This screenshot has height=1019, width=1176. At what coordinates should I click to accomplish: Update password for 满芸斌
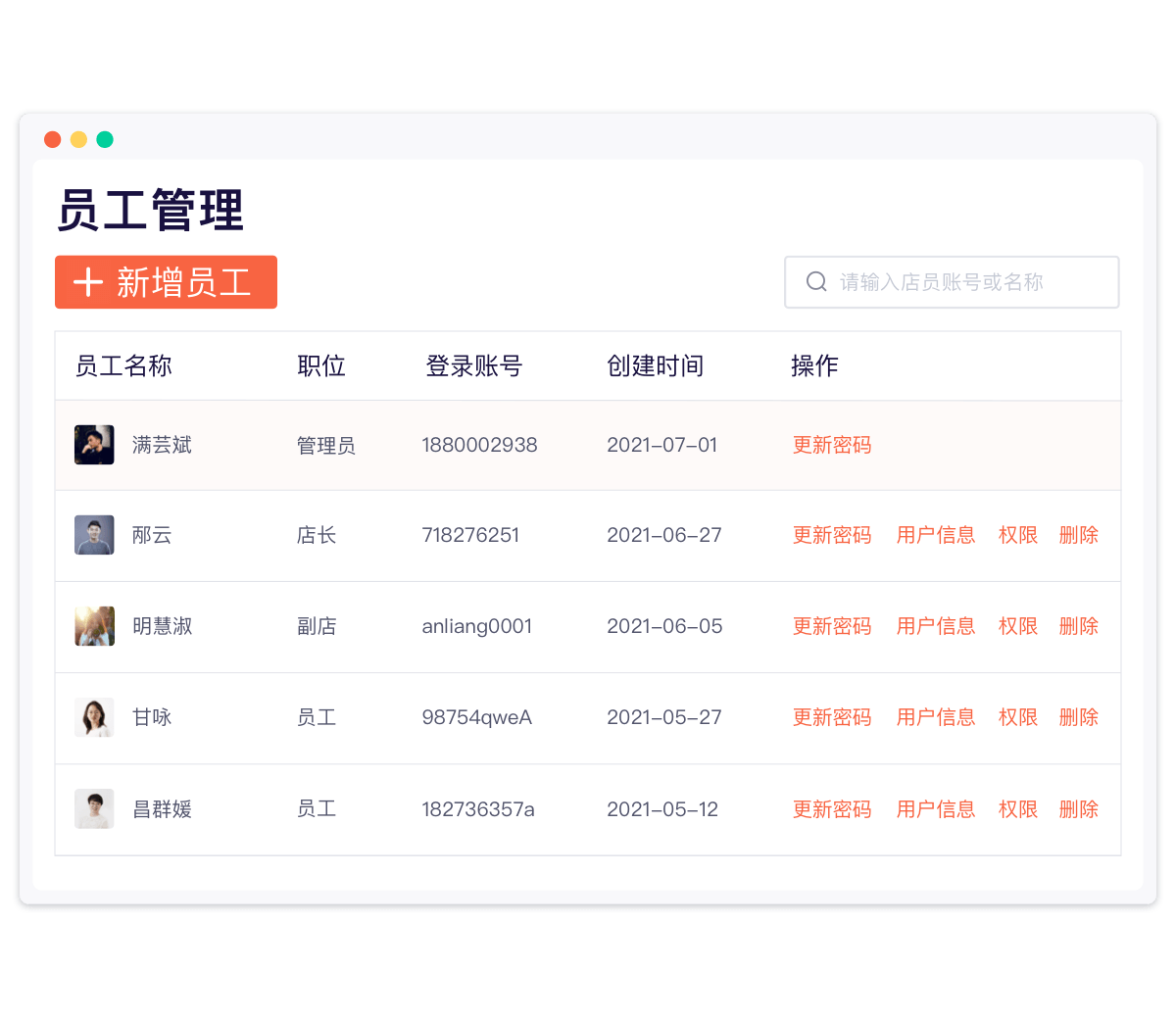pos(831,445)
